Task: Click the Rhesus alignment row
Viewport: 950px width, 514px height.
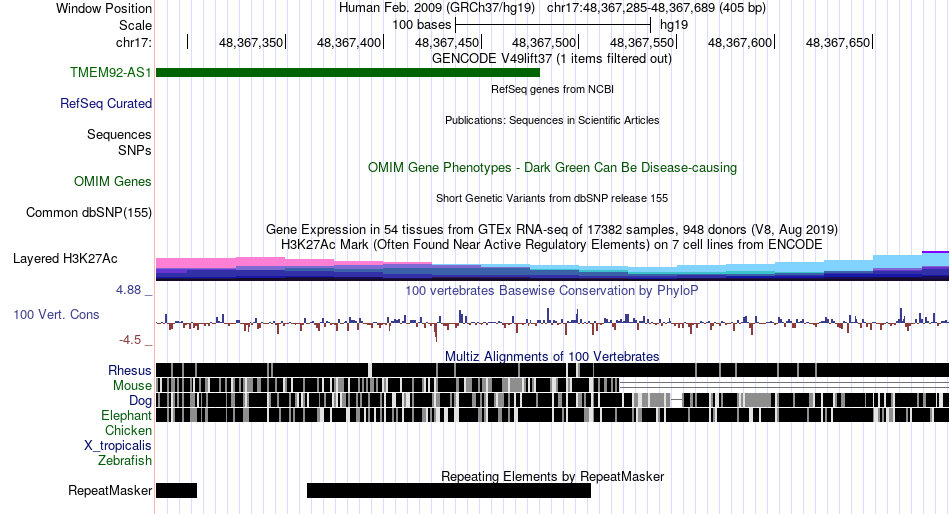Action: (x=552, y=370)
